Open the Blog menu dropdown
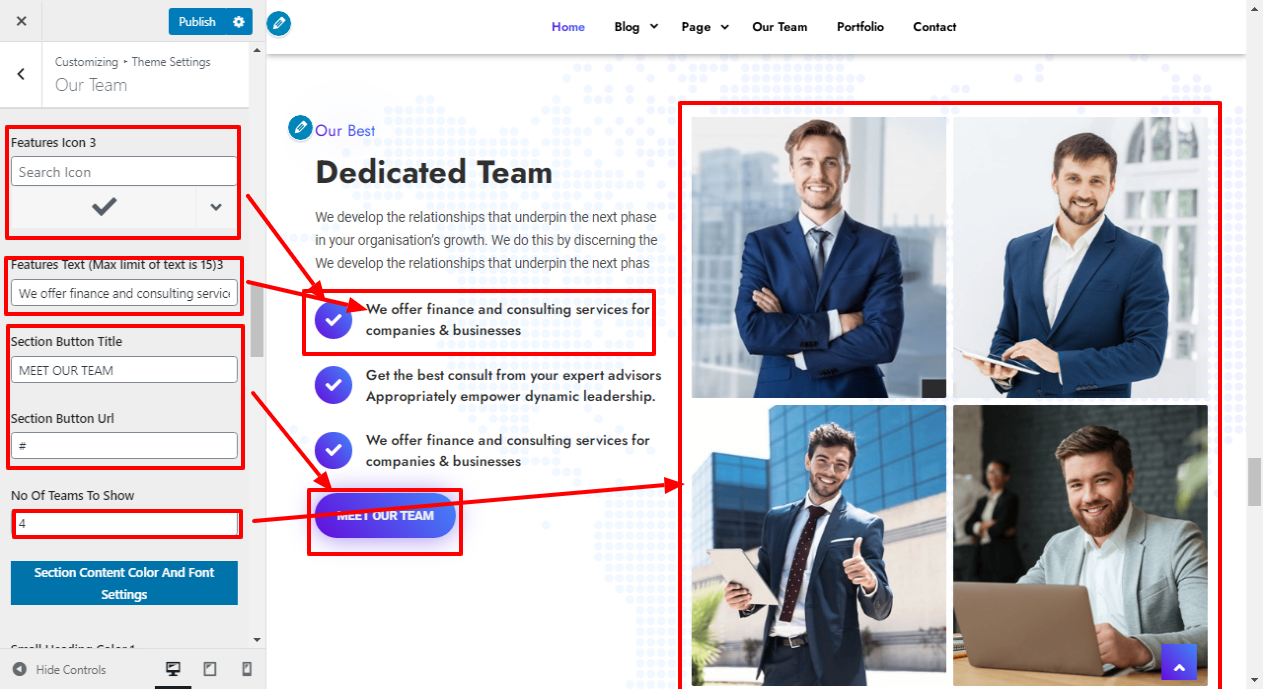Image resolution: width=1263 pixels, height=689 pixels. click(637, 27)
